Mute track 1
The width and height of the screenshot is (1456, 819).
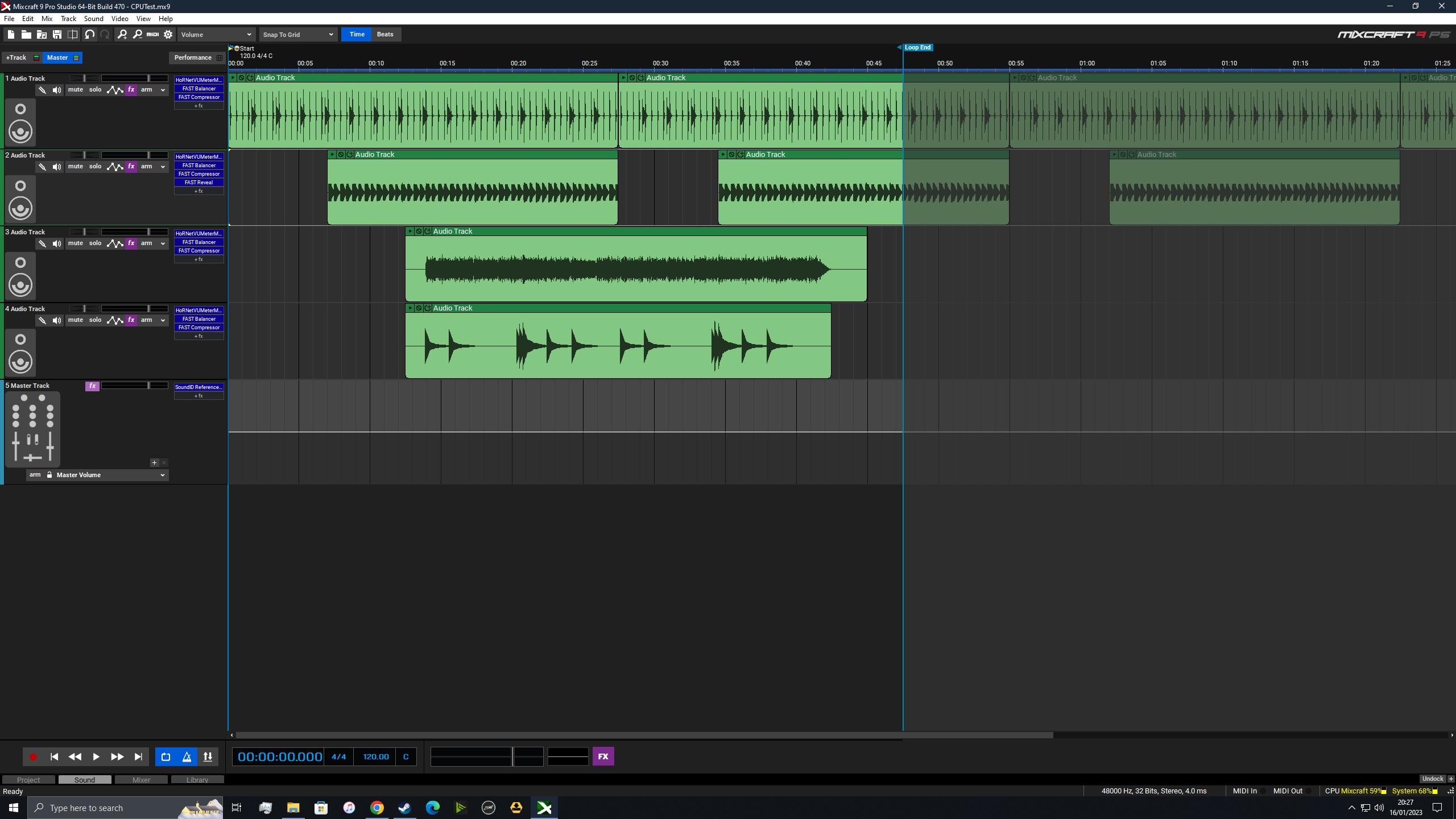pyautogui.click(x=76, y=90)
